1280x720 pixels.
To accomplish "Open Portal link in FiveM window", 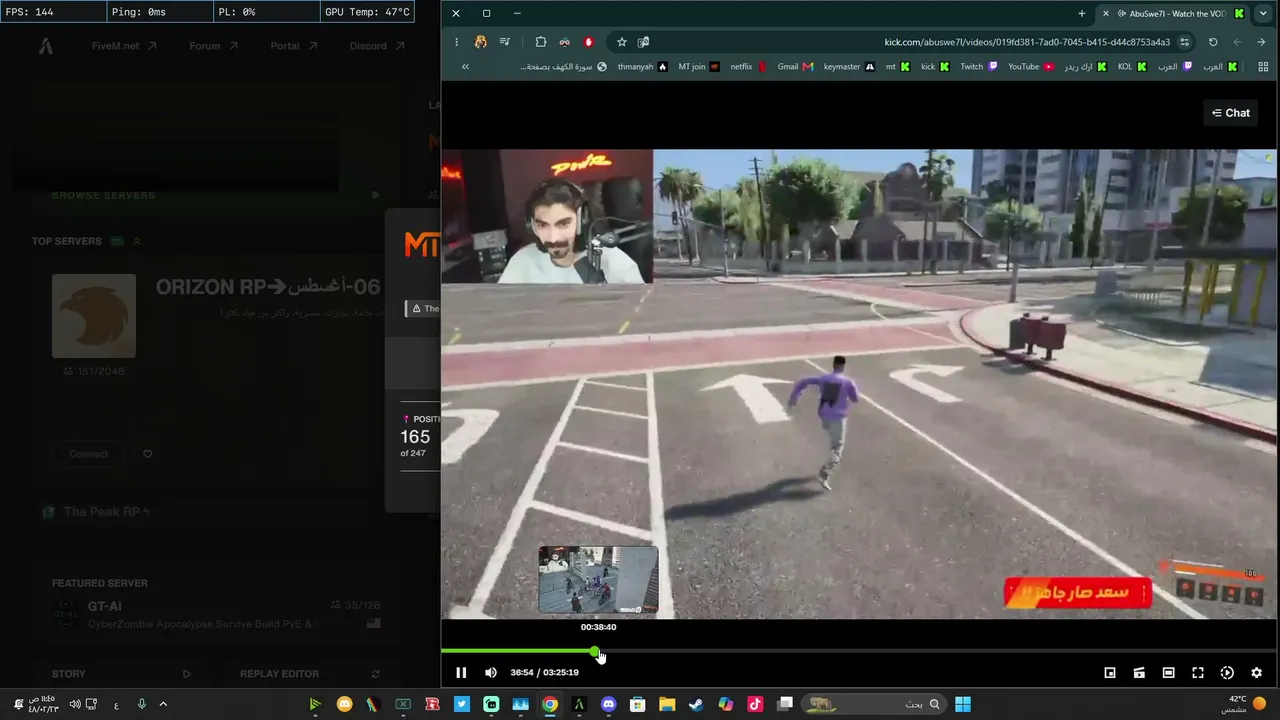I will [x=294, y=46].
